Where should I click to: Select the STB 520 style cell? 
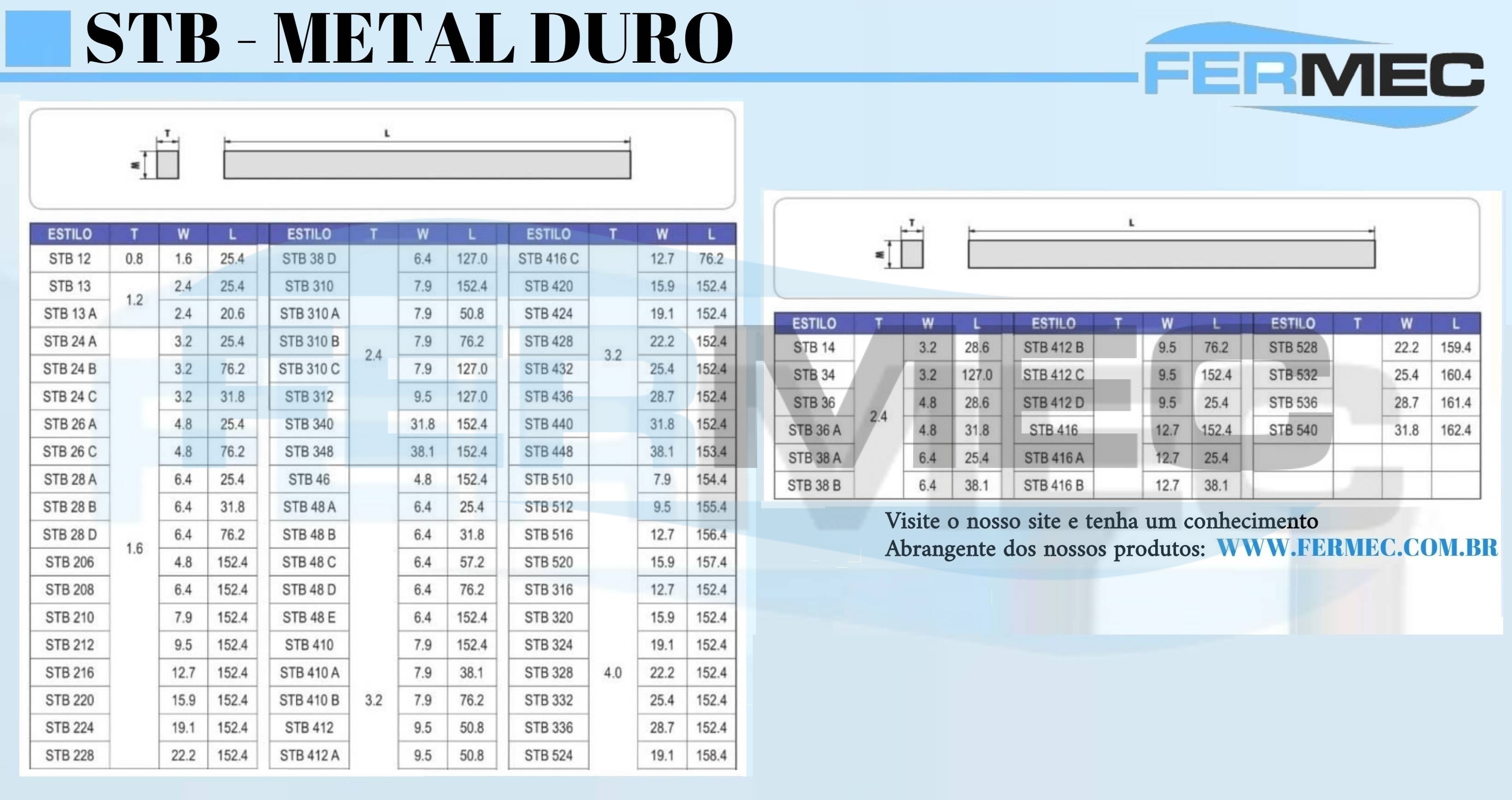[549, 562]
